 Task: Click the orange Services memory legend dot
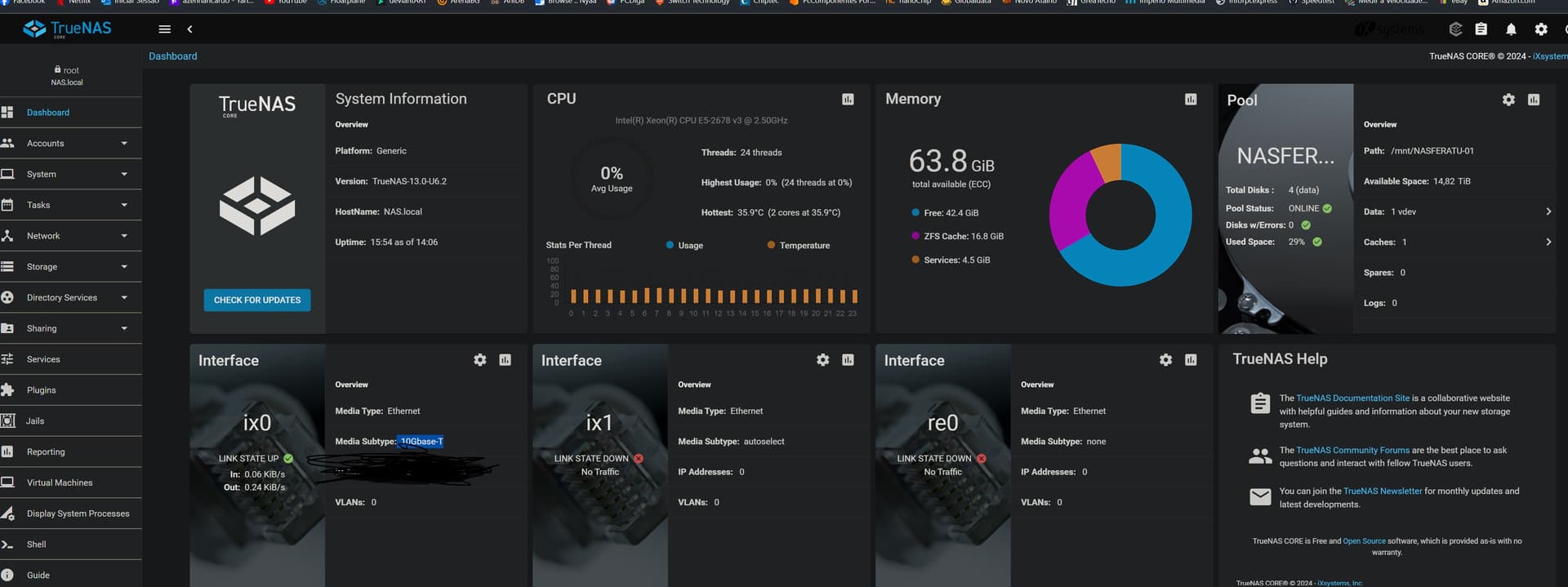tap(915, 260)
